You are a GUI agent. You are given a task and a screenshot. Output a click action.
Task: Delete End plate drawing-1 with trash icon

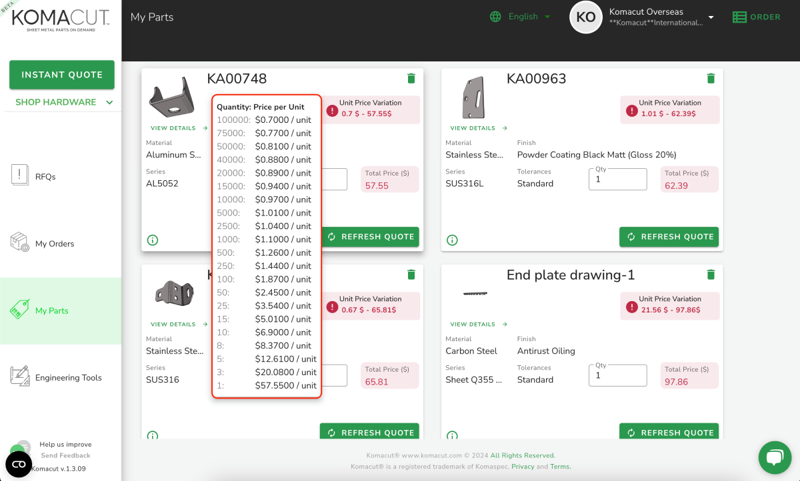click(x=711, y=274)
